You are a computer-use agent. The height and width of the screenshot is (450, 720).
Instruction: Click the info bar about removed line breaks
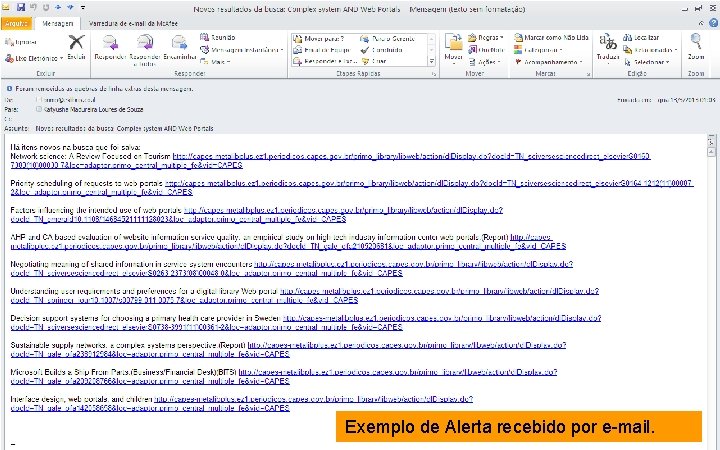[100, 89]
